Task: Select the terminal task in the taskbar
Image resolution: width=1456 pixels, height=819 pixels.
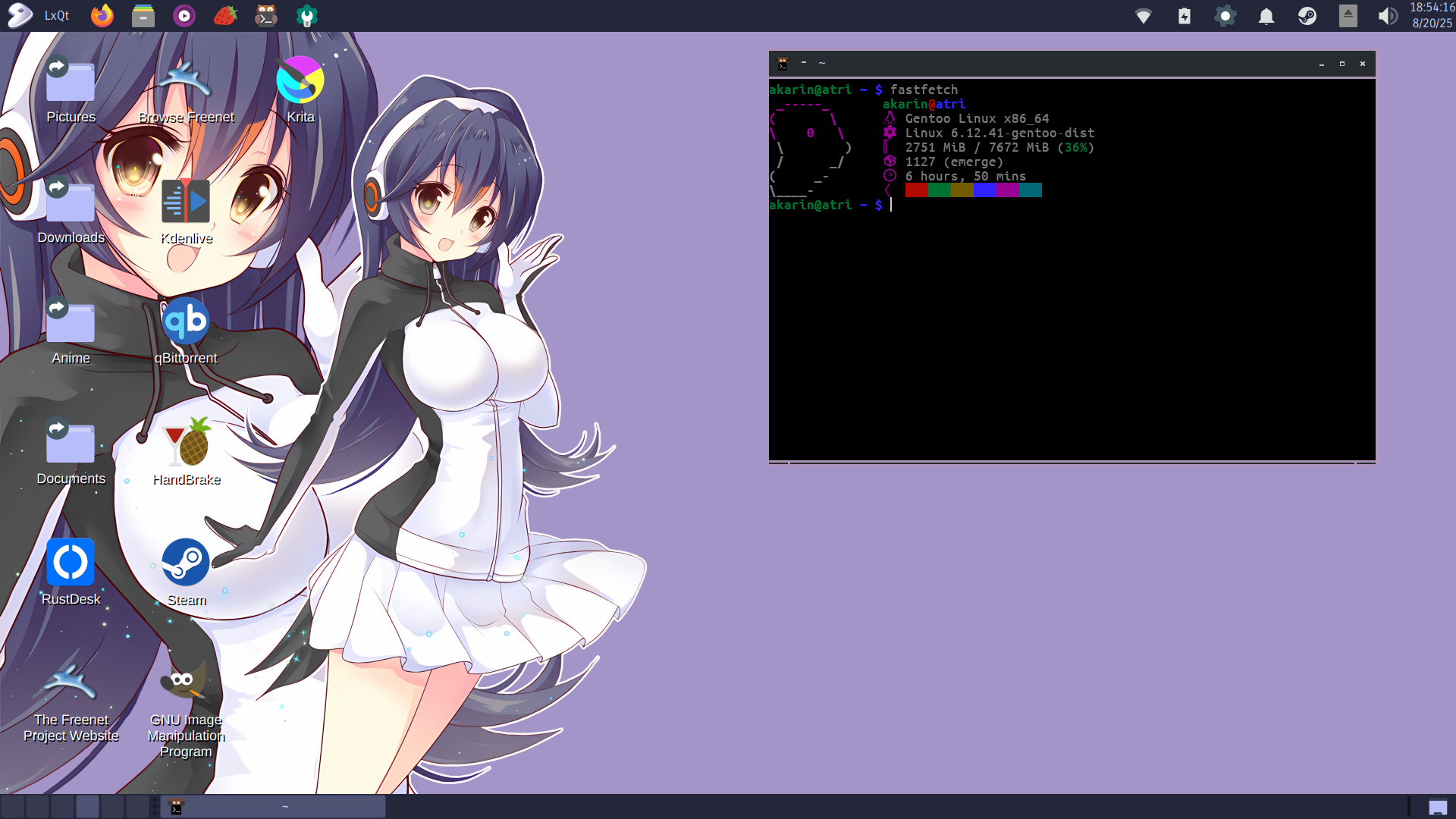Action: pyautogui.click(x=273, y=807)
